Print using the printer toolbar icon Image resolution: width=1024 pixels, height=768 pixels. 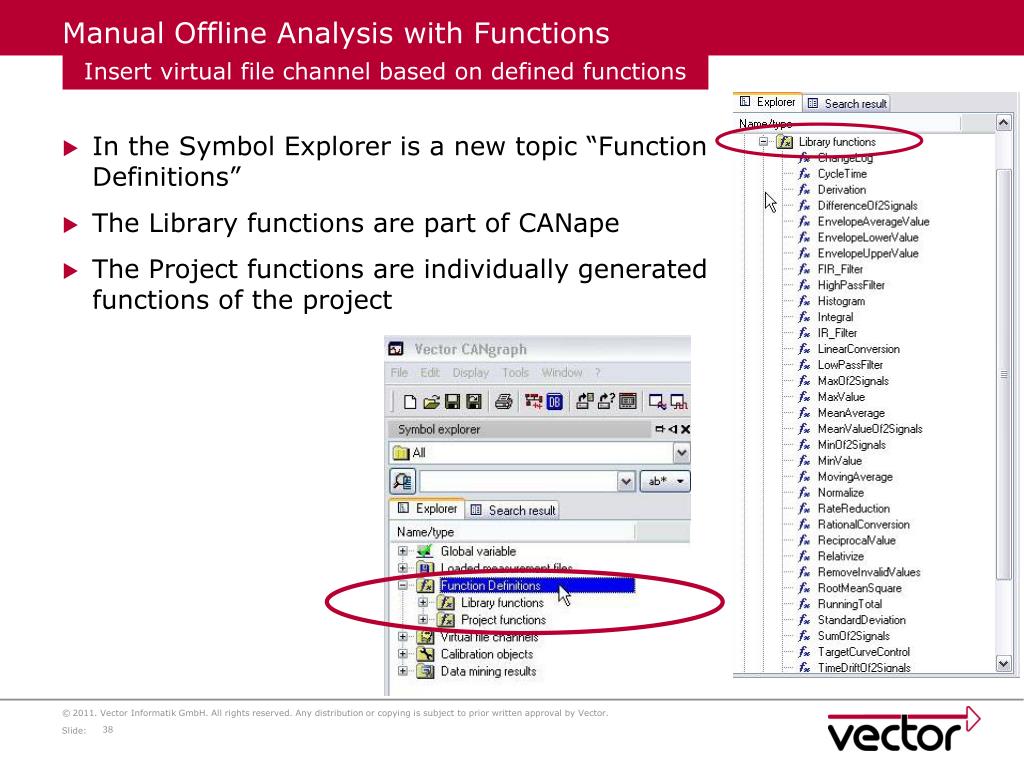point(504,402)
